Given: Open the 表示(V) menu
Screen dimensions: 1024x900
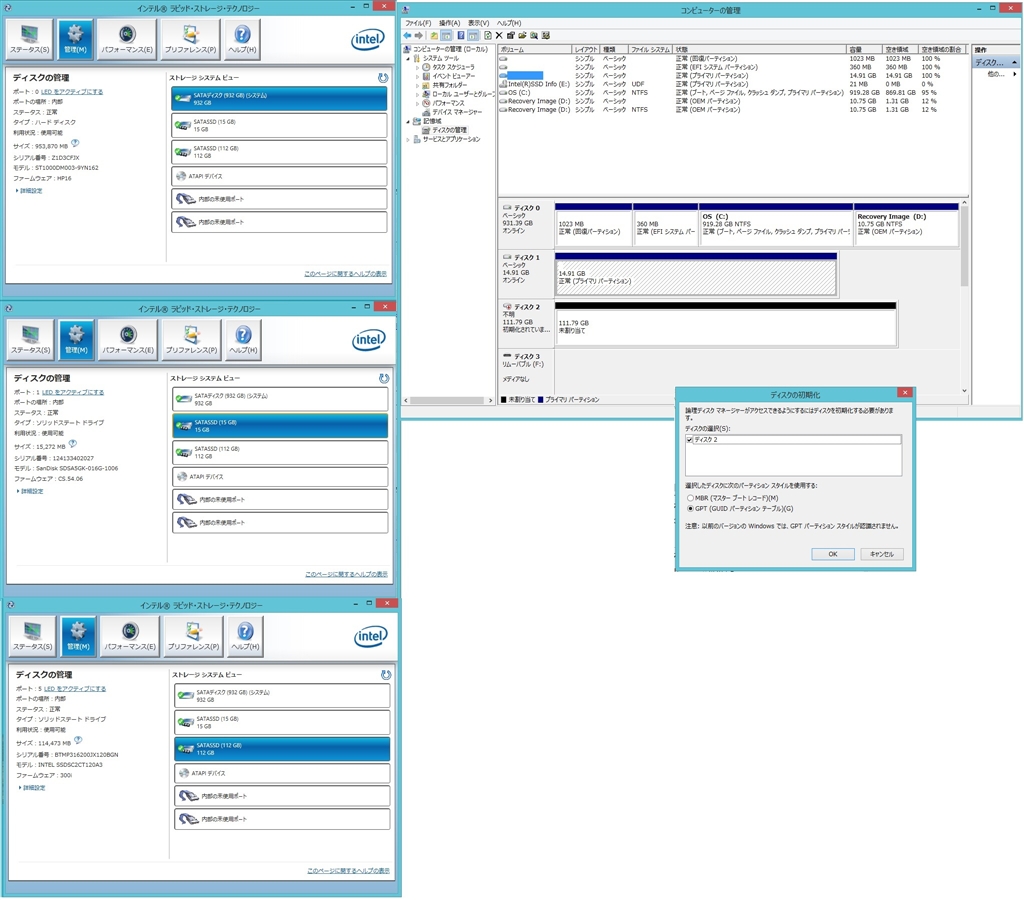Looking at the screenshot, I should click(x=479, y=22).
